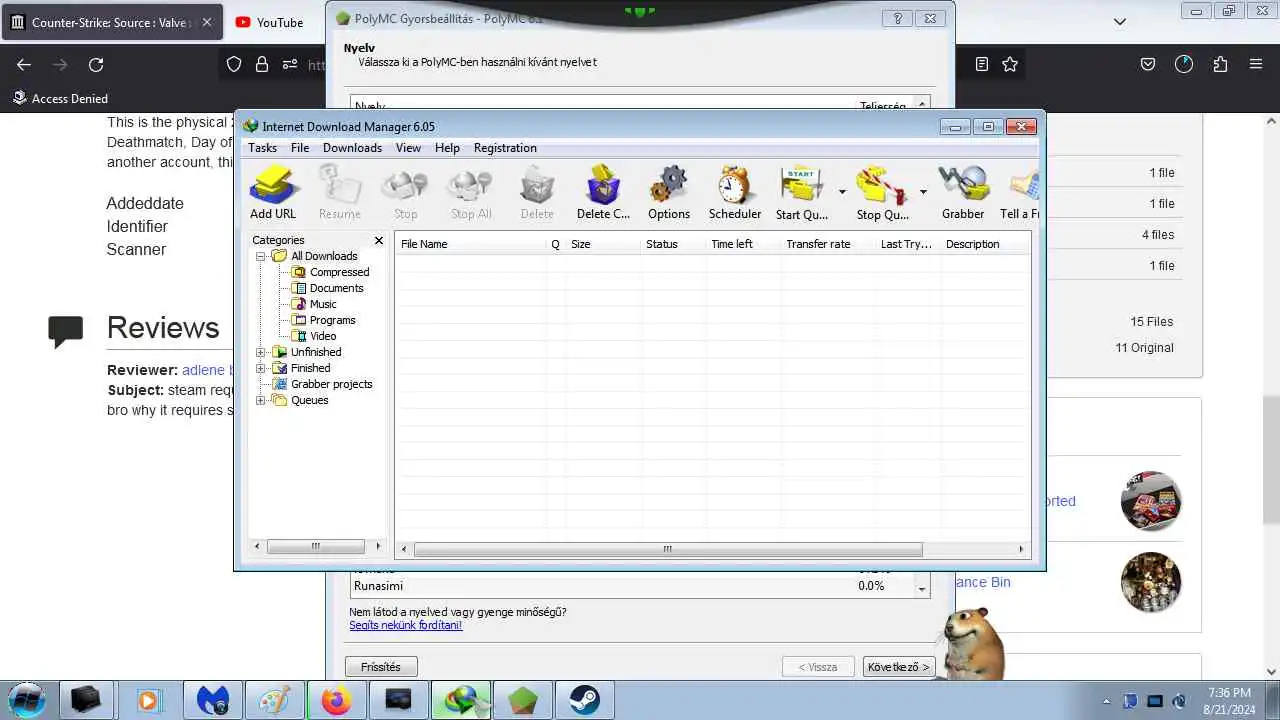Click PolyMC help question mark button
Screen dimensions: 1280x720
click(x=897, y=18)
